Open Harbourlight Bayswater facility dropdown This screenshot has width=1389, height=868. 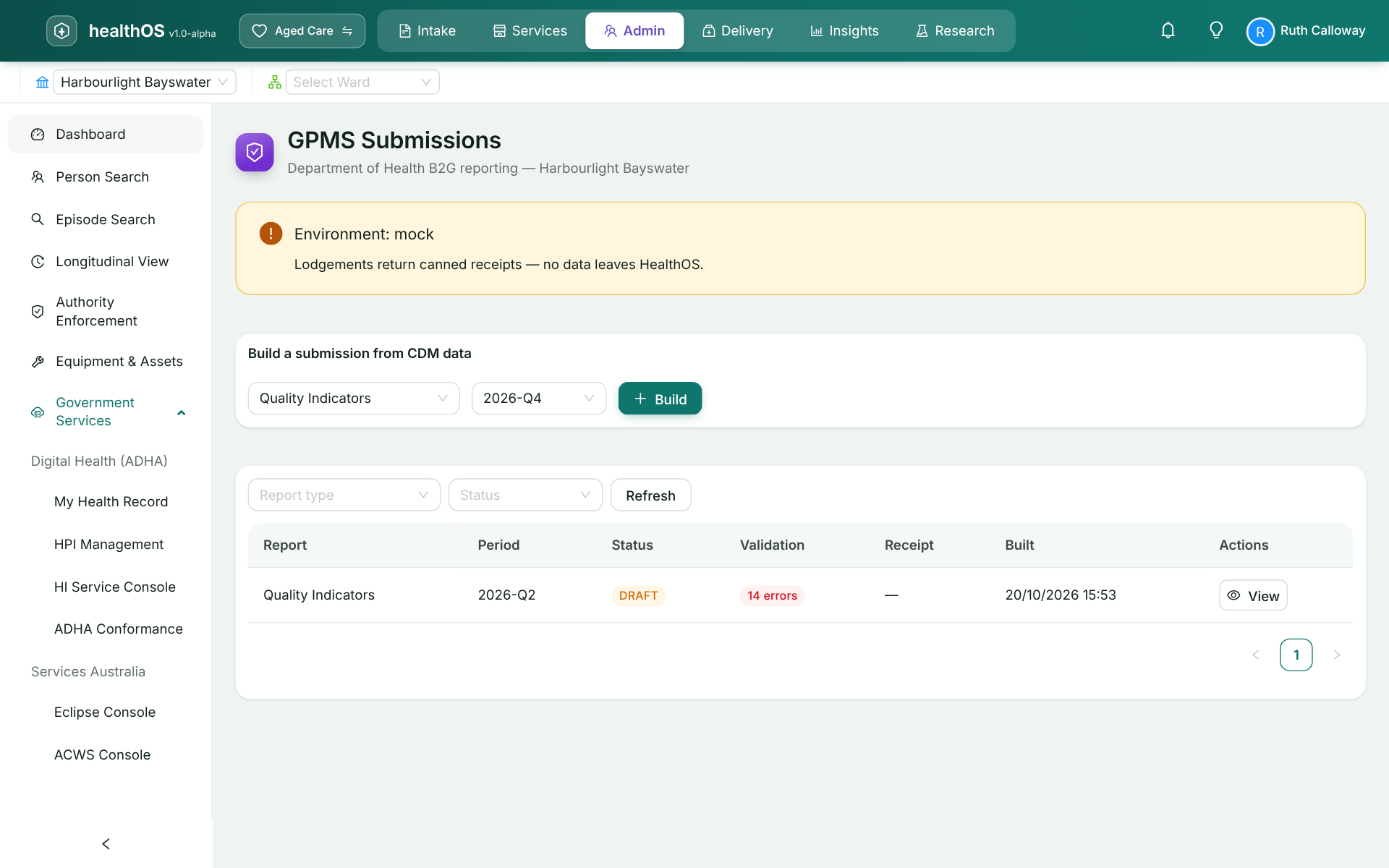145,82
